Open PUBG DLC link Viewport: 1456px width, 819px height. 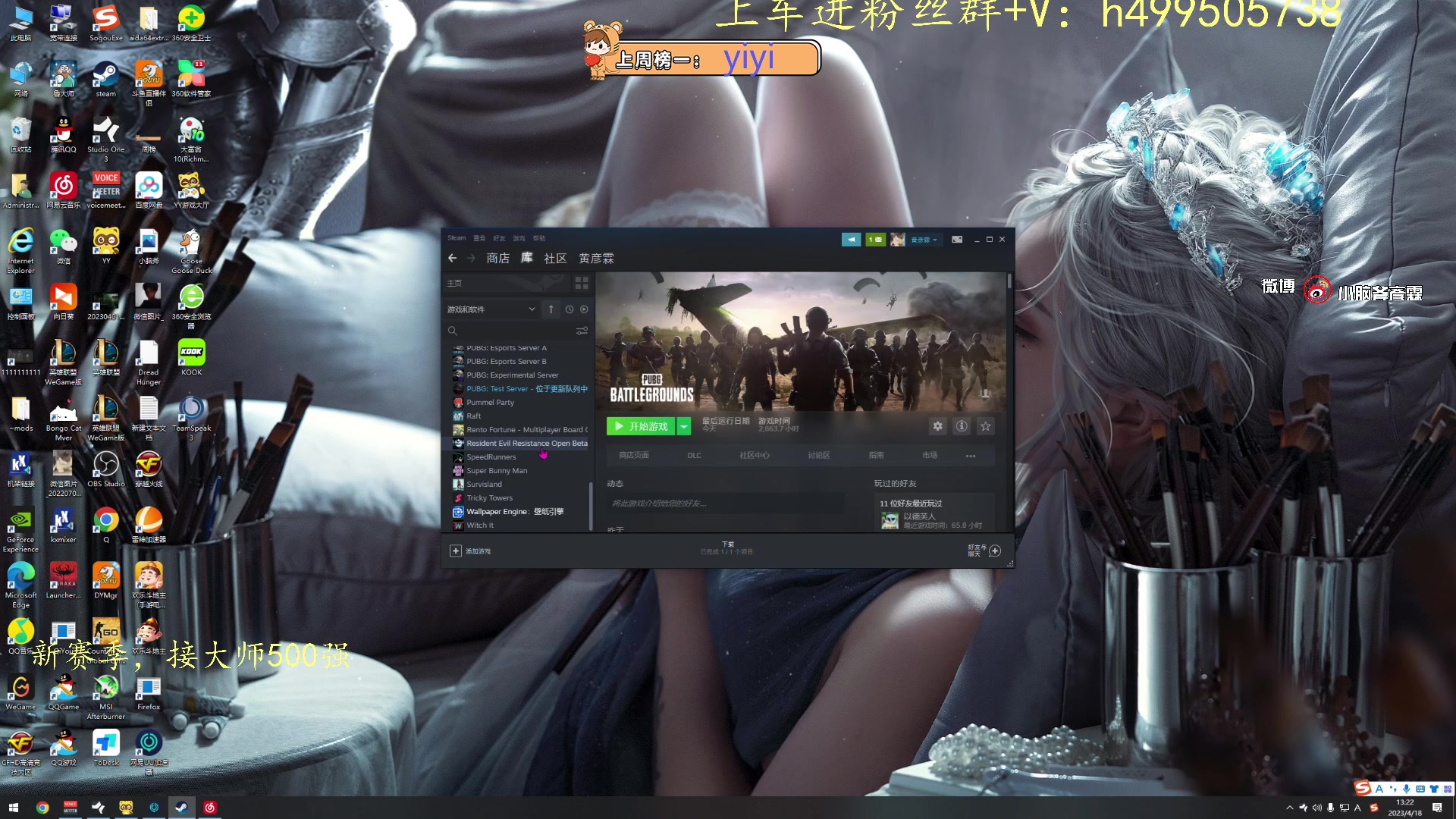click(x=695, y=456)
